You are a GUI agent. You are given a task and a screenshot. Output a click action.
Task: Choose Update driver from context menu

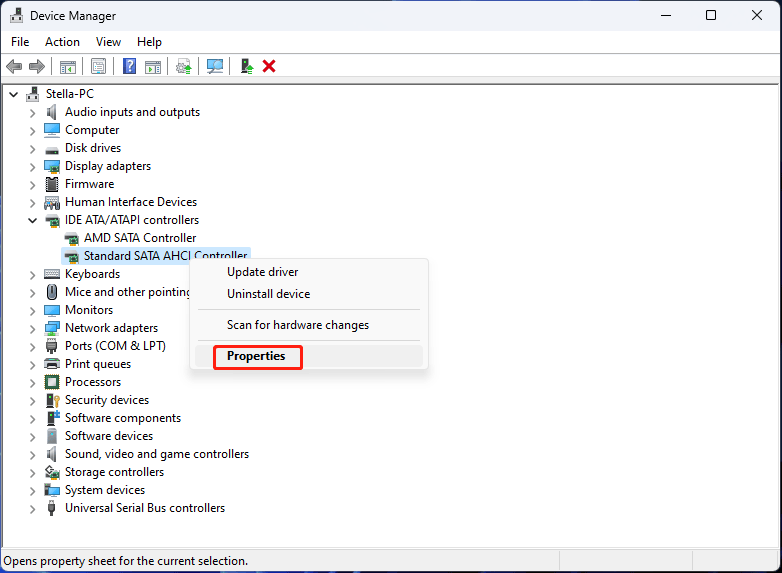[309, 272]
